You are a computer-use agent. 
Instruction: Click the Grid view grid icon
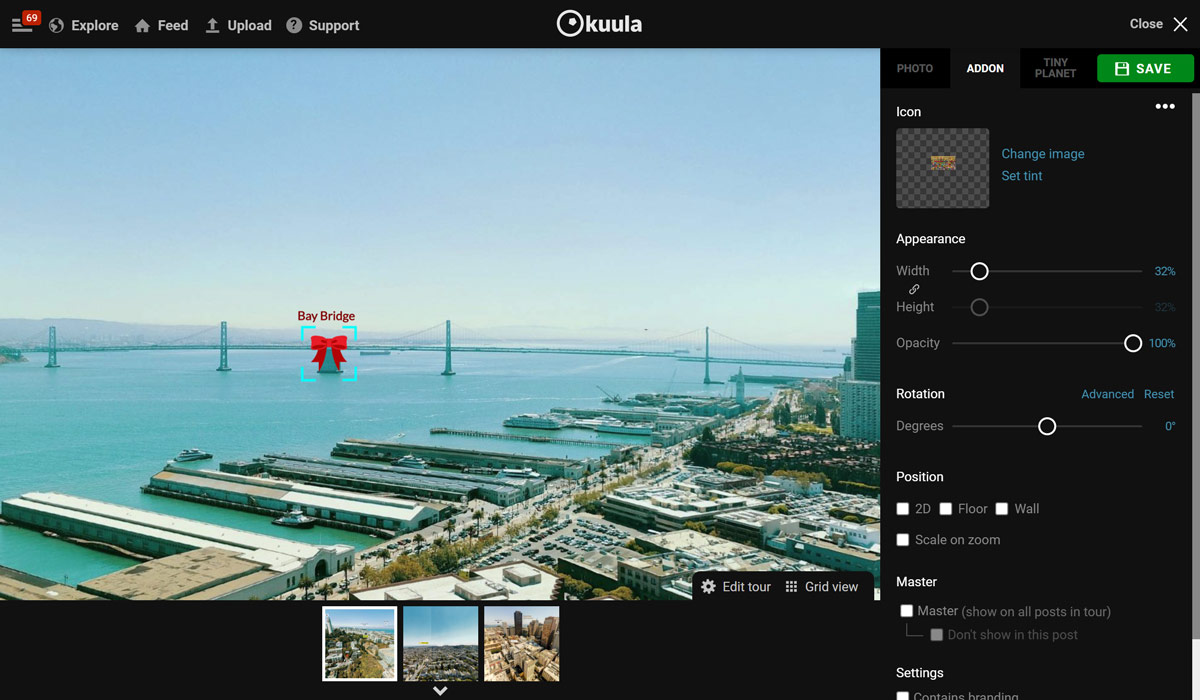pyautogui.click(x=791, y=587)
